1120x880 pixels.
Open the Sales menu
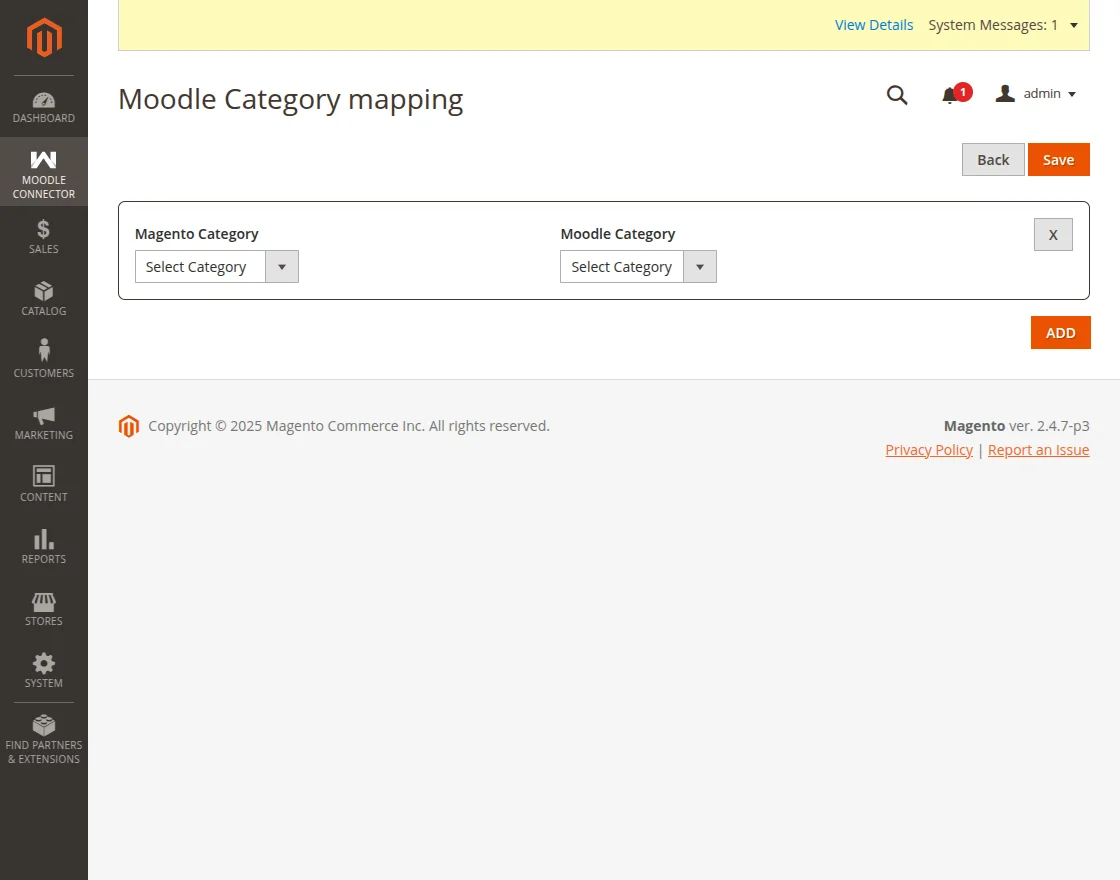point(44,237)
